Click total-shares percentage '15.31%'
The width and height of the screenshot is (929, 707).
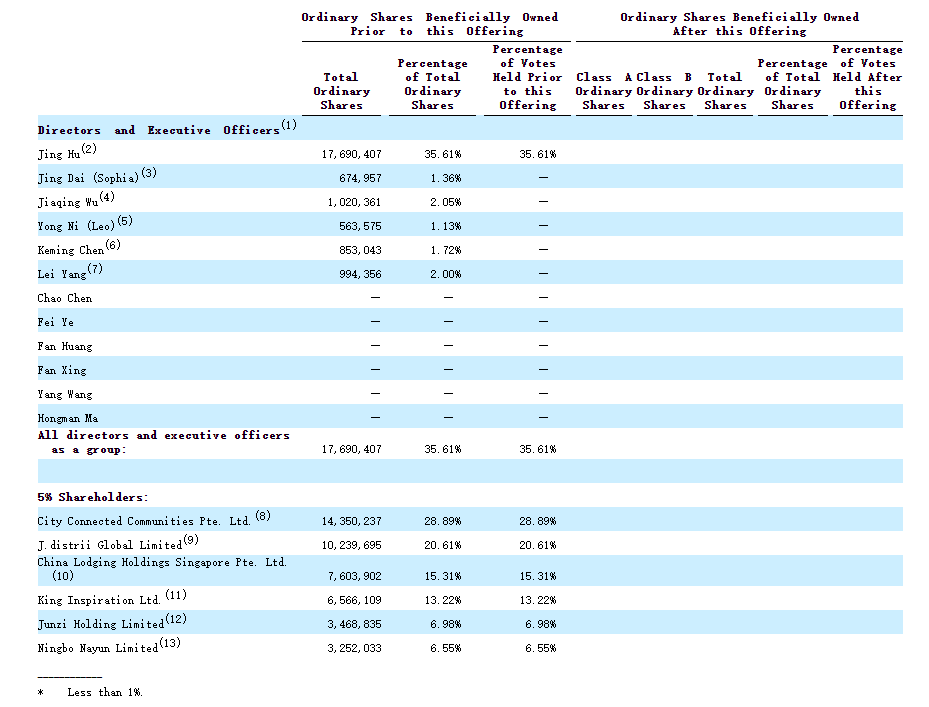[x=443, y=576]
